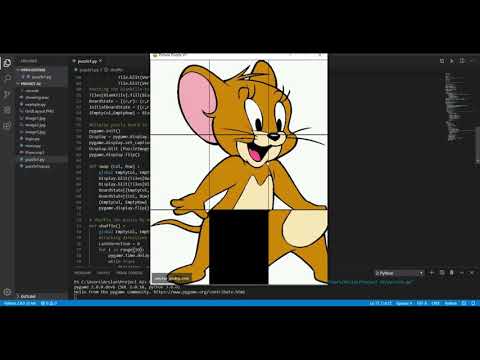Image resolution: width=480 pixels, height=360 pixels.
Task: Kill terminal with trash icon
Action: [452, 273]
